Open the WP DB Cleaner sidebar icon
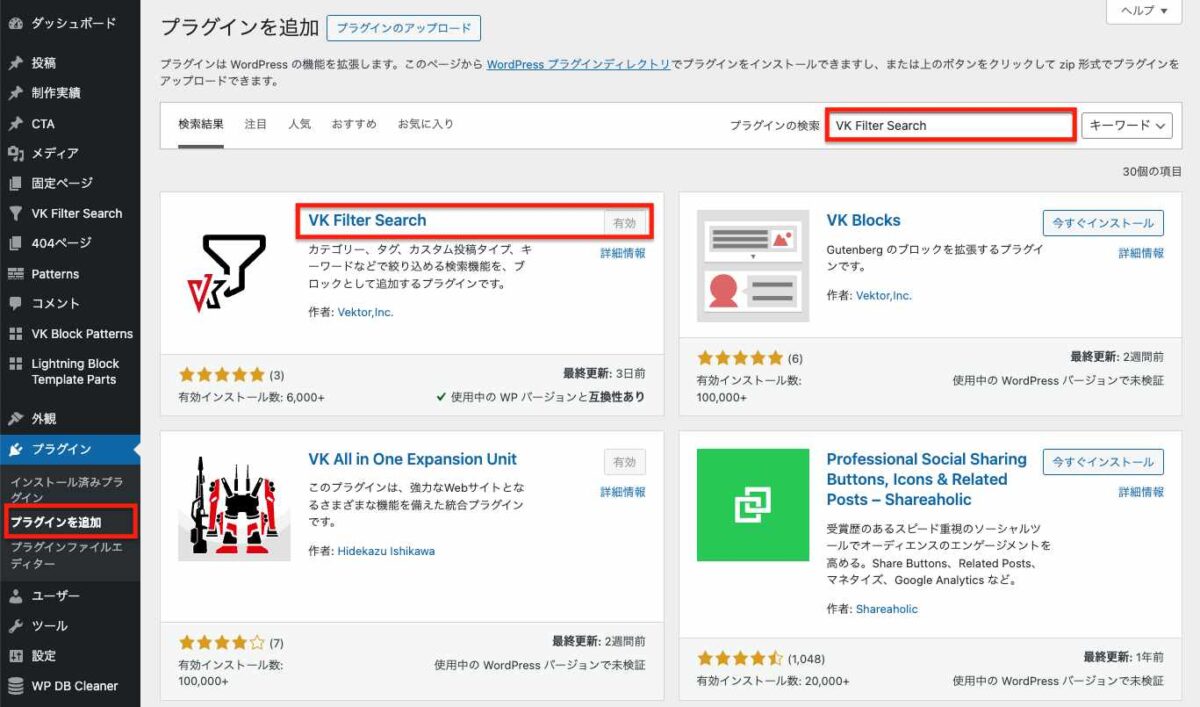Viewport: 1200px width, 707px height. point(14,686)
